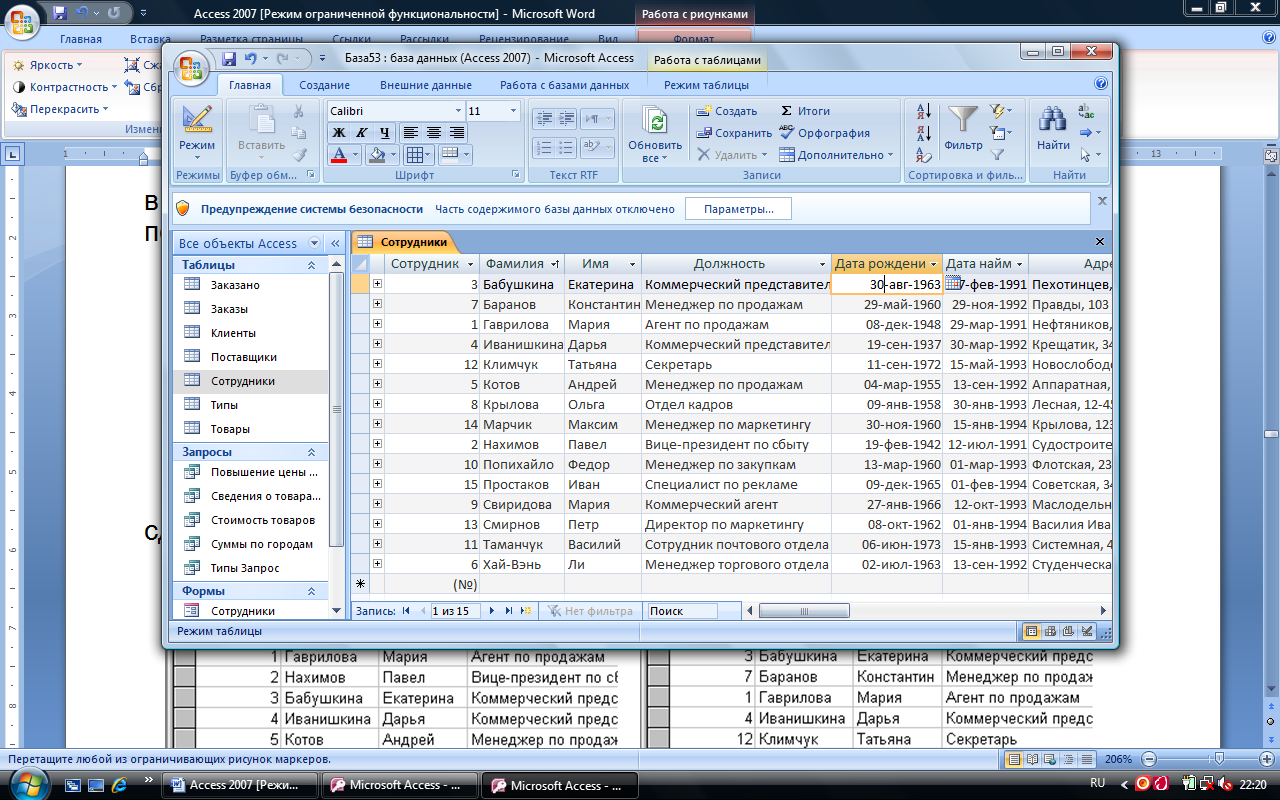
Task: Click the Office button in the Access window
Action: point(191,68)
